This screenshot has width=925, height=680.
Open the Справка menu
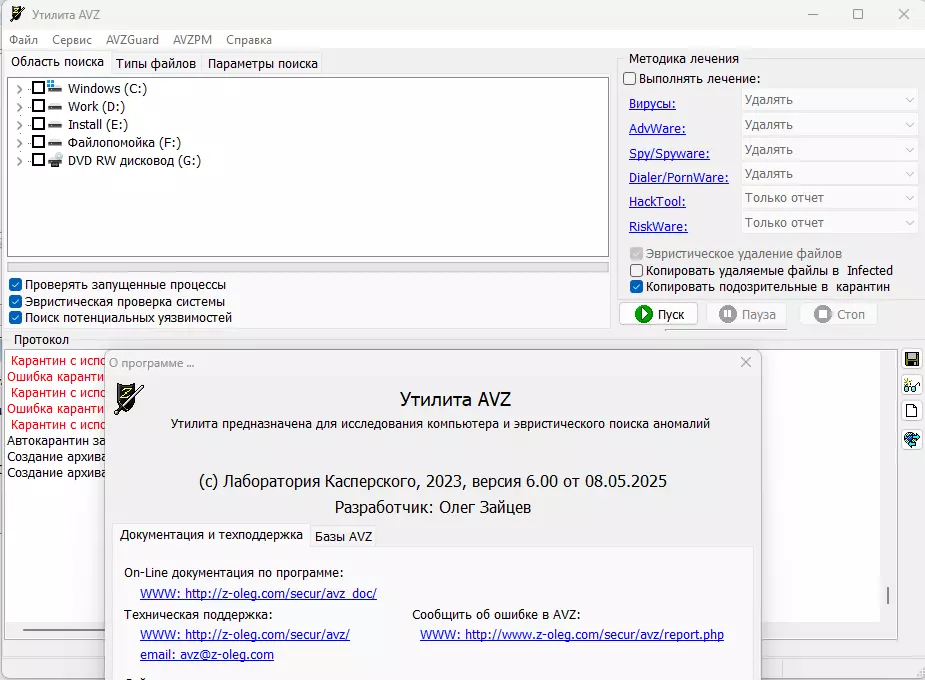tap(249, 40)
